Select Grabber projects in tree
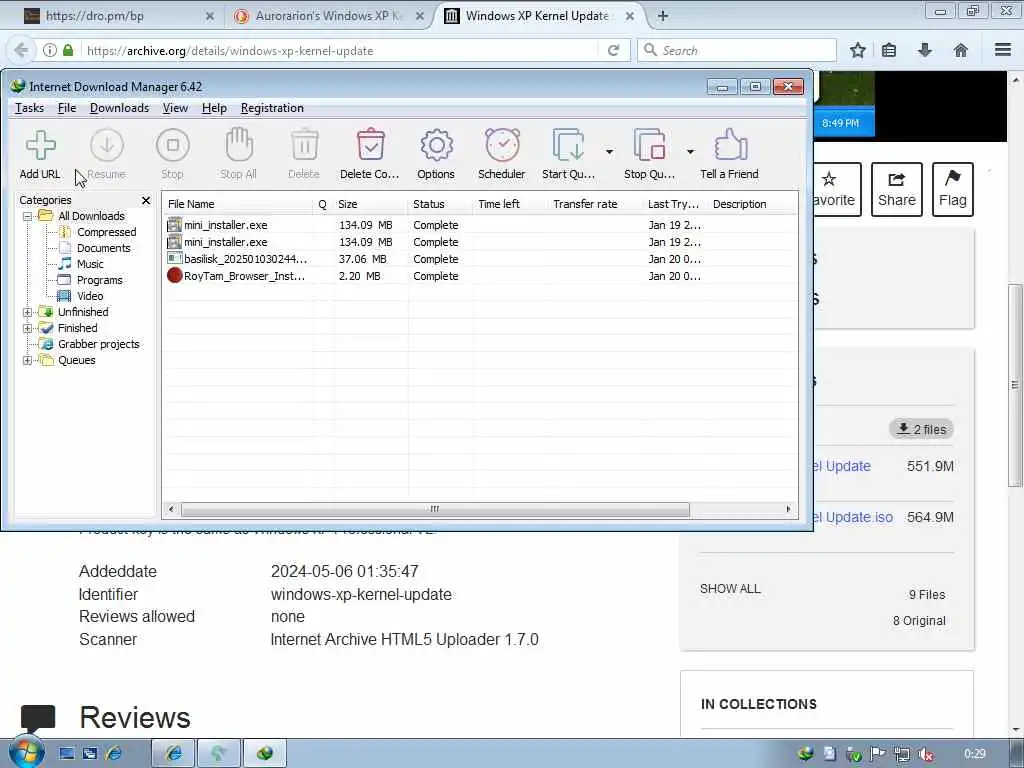The height and width of the screenshot is (768, 1024). [x=99, y=344]
